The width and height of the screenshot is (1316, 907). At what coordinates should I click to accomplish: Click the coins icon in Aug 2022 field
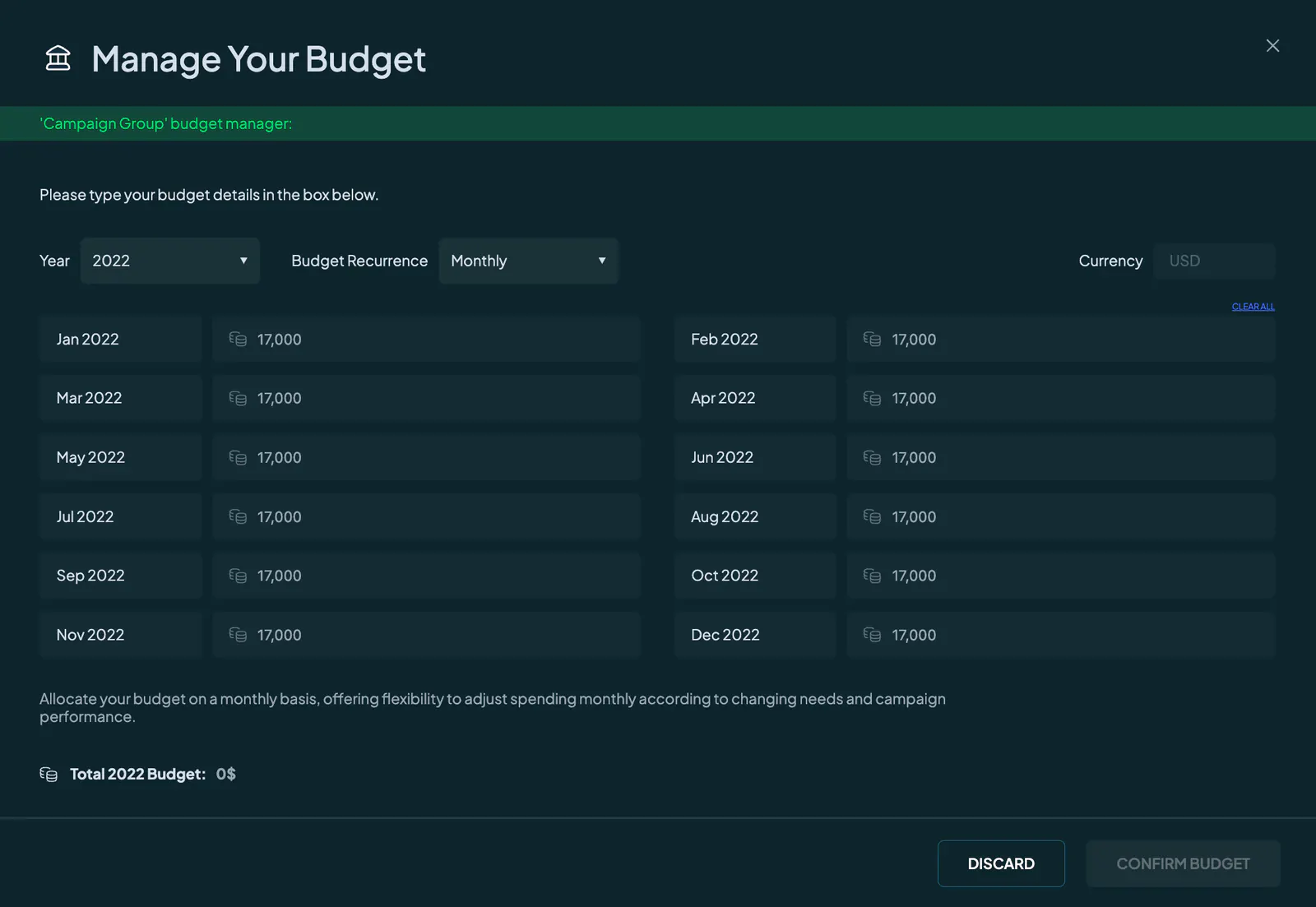872,516
